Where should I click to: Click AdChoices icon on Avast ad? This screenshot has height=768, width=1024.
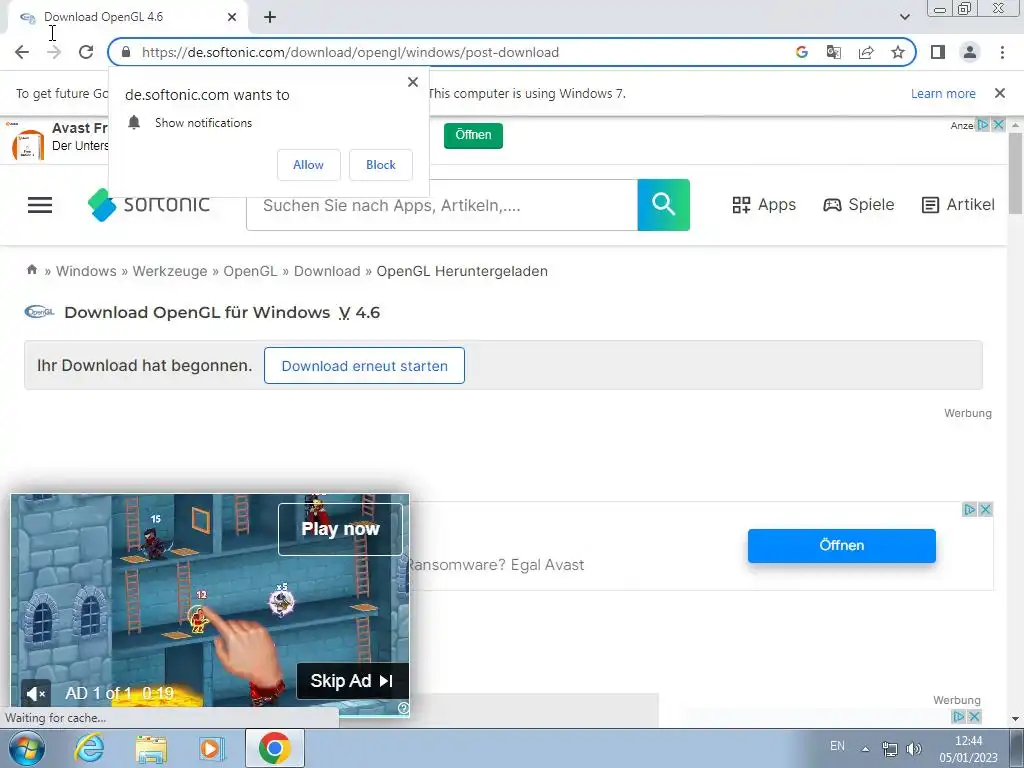pyautogui.click(x=970, y=509)
